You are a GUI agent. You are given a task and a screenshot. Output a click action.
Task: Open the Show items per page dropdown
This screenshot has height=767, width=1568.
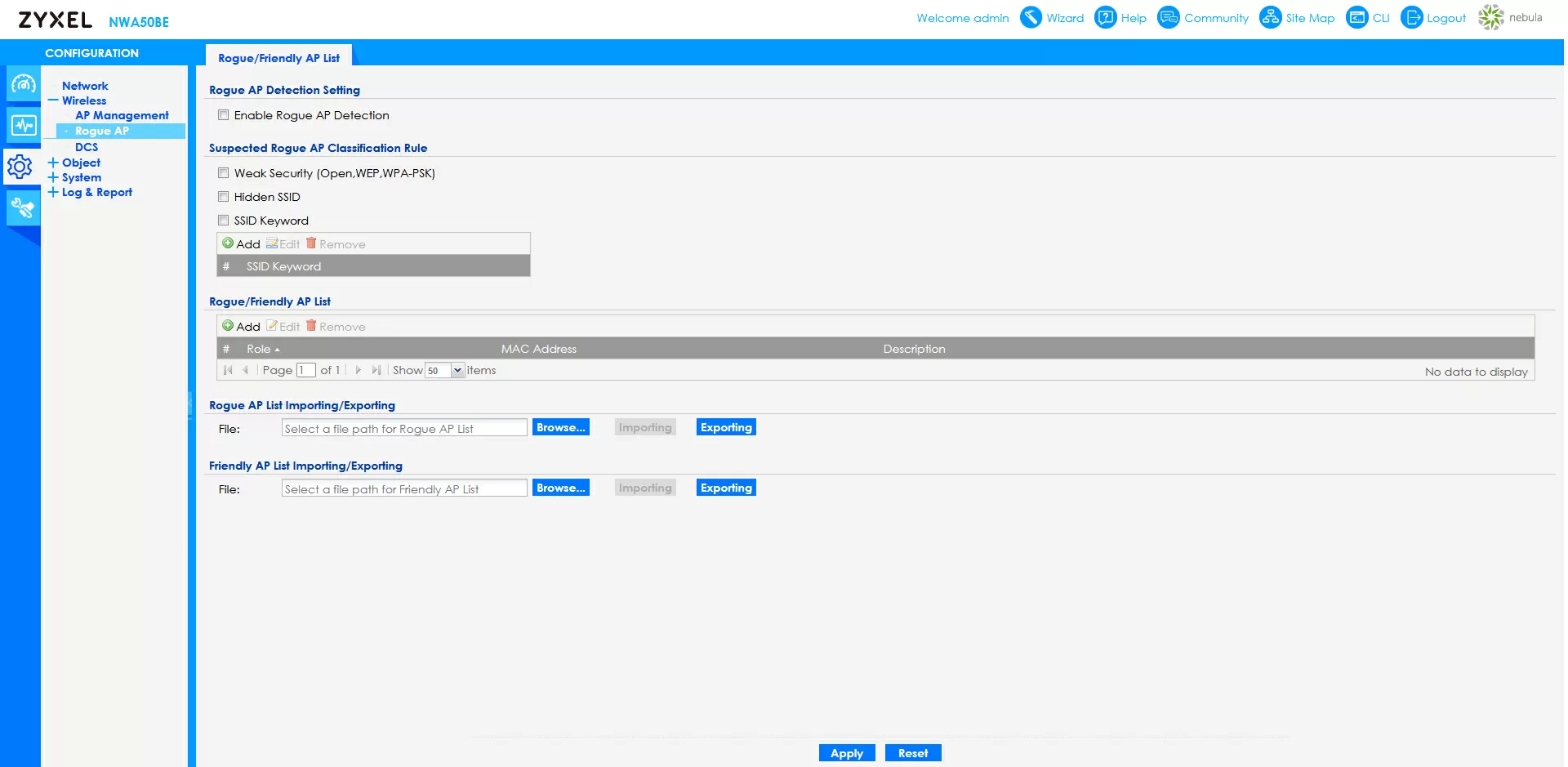(457, 371)
